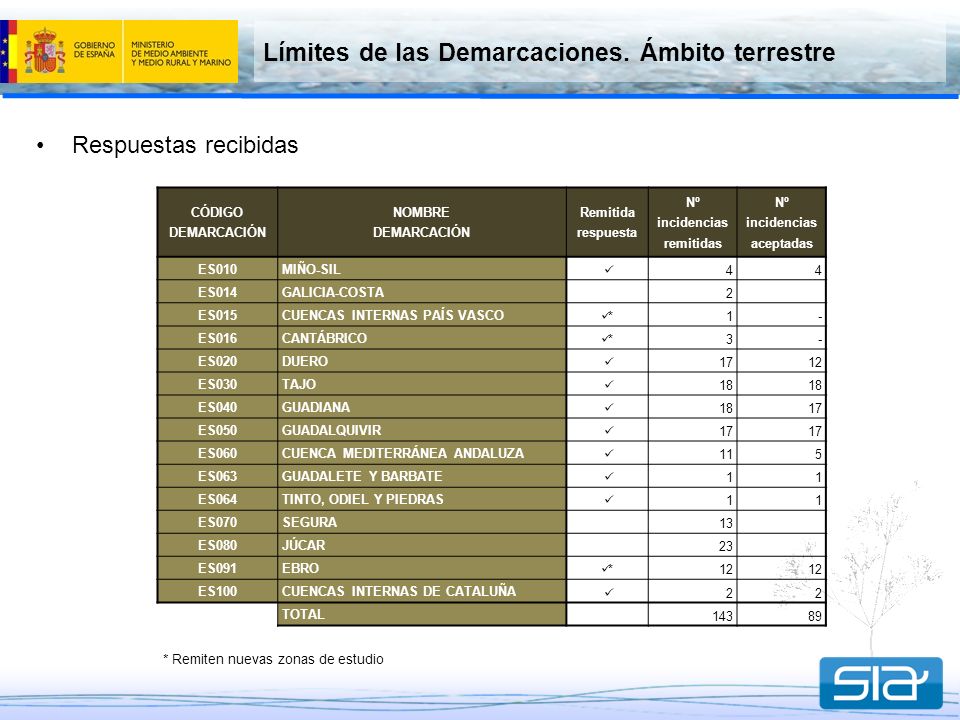Click the SEGURA name cell
The height and width of the screenshot is (720, 960).
tap(422, 522)
